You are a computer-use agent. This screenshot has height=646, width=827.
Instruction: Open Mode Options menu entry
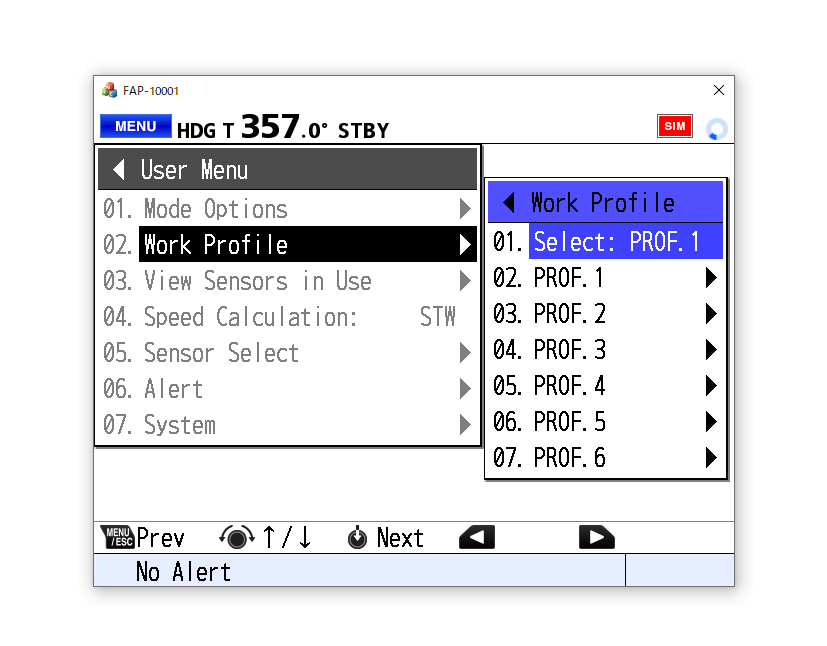287,209
